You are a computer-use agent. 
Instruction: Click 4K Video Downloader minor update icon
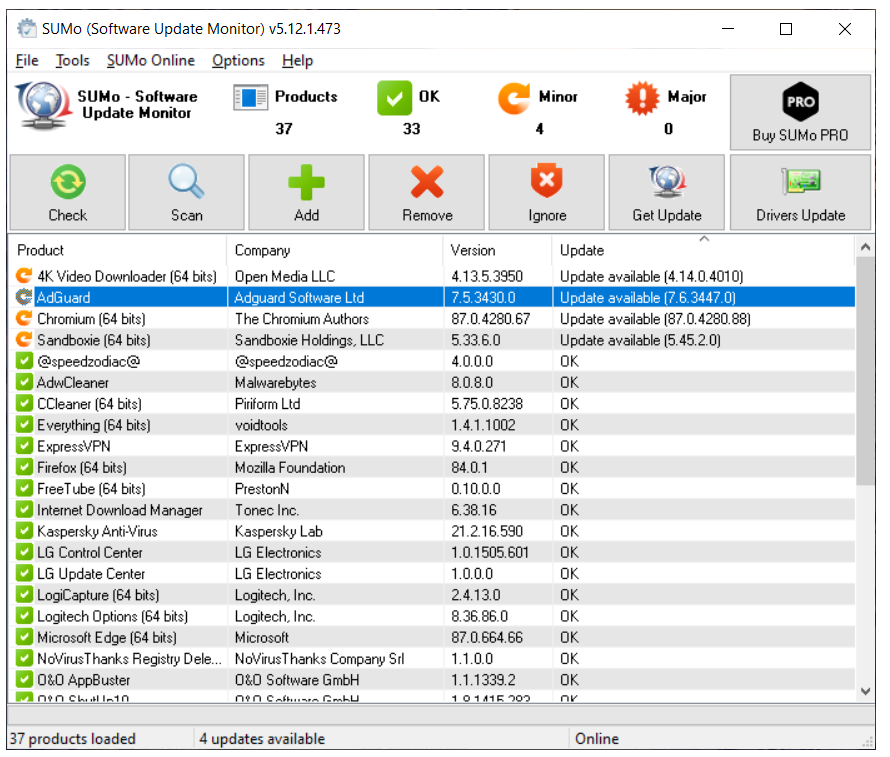pyautogui.click(x=24, y=276)
